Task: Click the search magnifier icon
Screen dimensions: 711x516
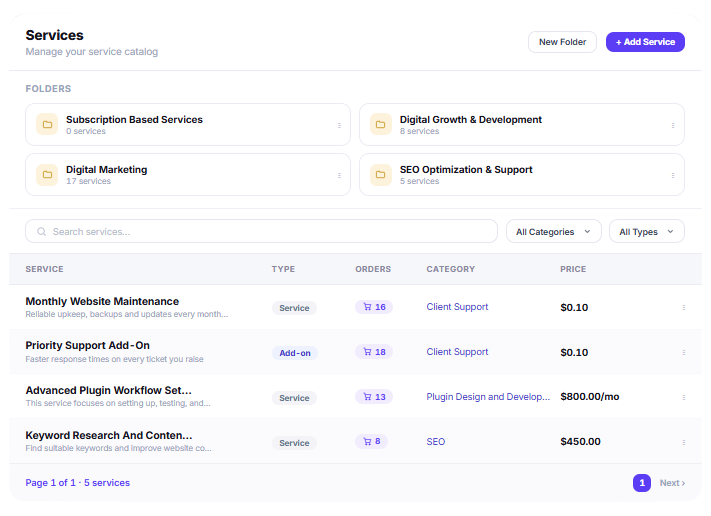Action: [41, 232]
